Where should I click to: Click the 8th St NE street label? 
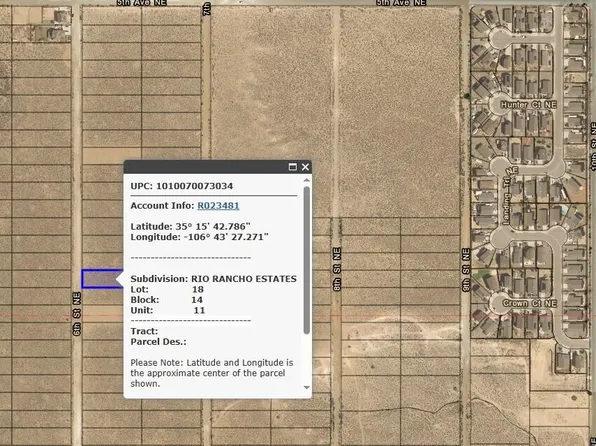pyautogui.click(x=337, y=269)
